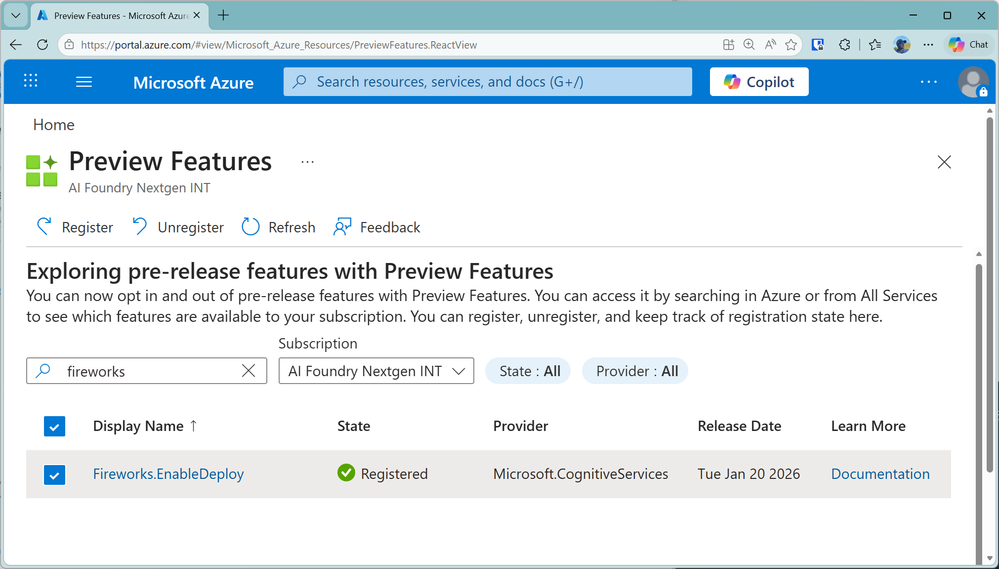Screen dimensions: 999x569
Task: Open the Azure app launcher grid
Action: tap(31, 82)
